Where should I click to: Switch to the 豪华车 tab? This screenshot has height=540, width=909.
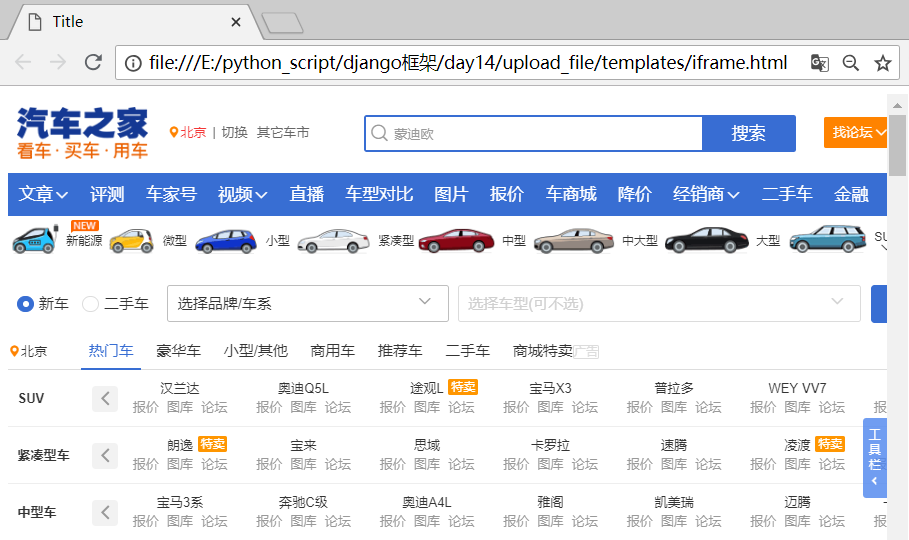pyautogui.click(x=179, y=351)
